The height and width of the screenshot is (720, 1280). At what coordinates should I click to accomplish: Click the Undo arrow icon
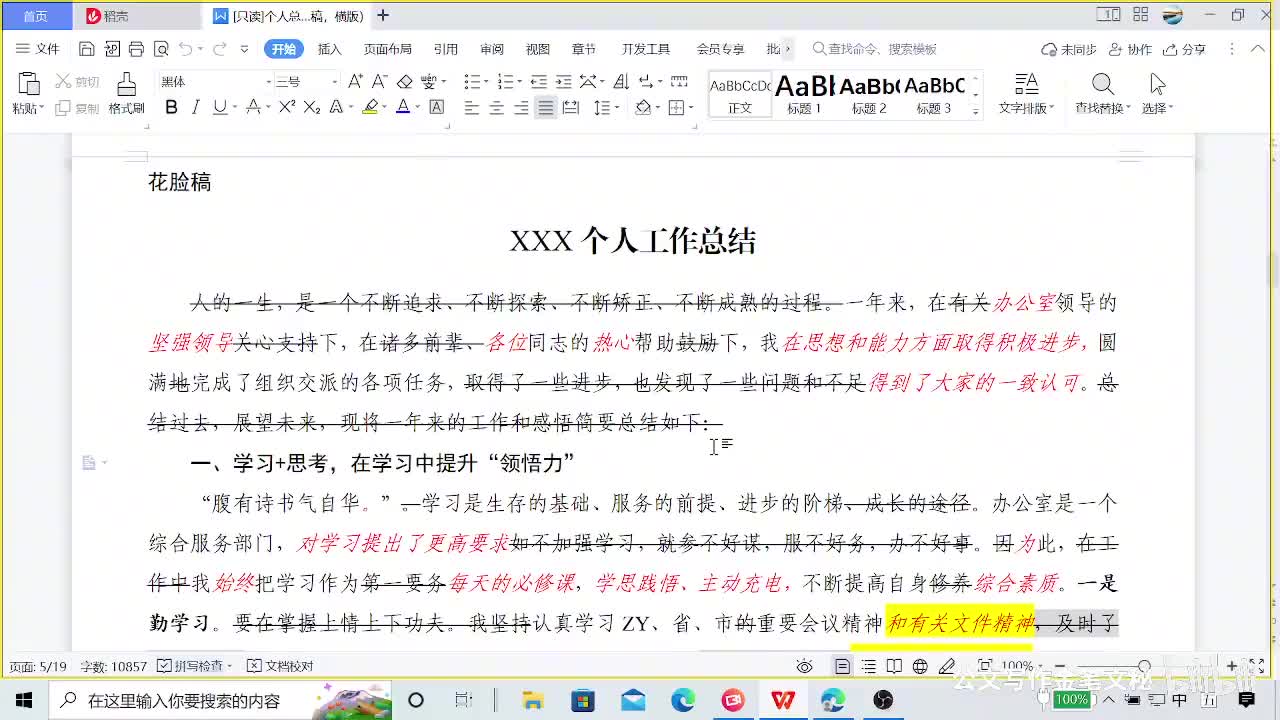pyautogui.click(x=186, y=49)
